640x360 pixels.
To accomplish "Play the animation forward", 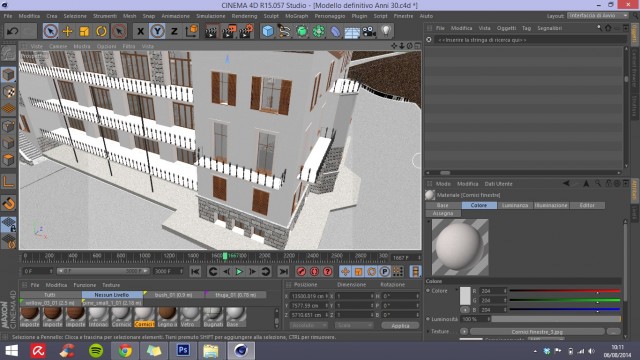I will 239,271.
